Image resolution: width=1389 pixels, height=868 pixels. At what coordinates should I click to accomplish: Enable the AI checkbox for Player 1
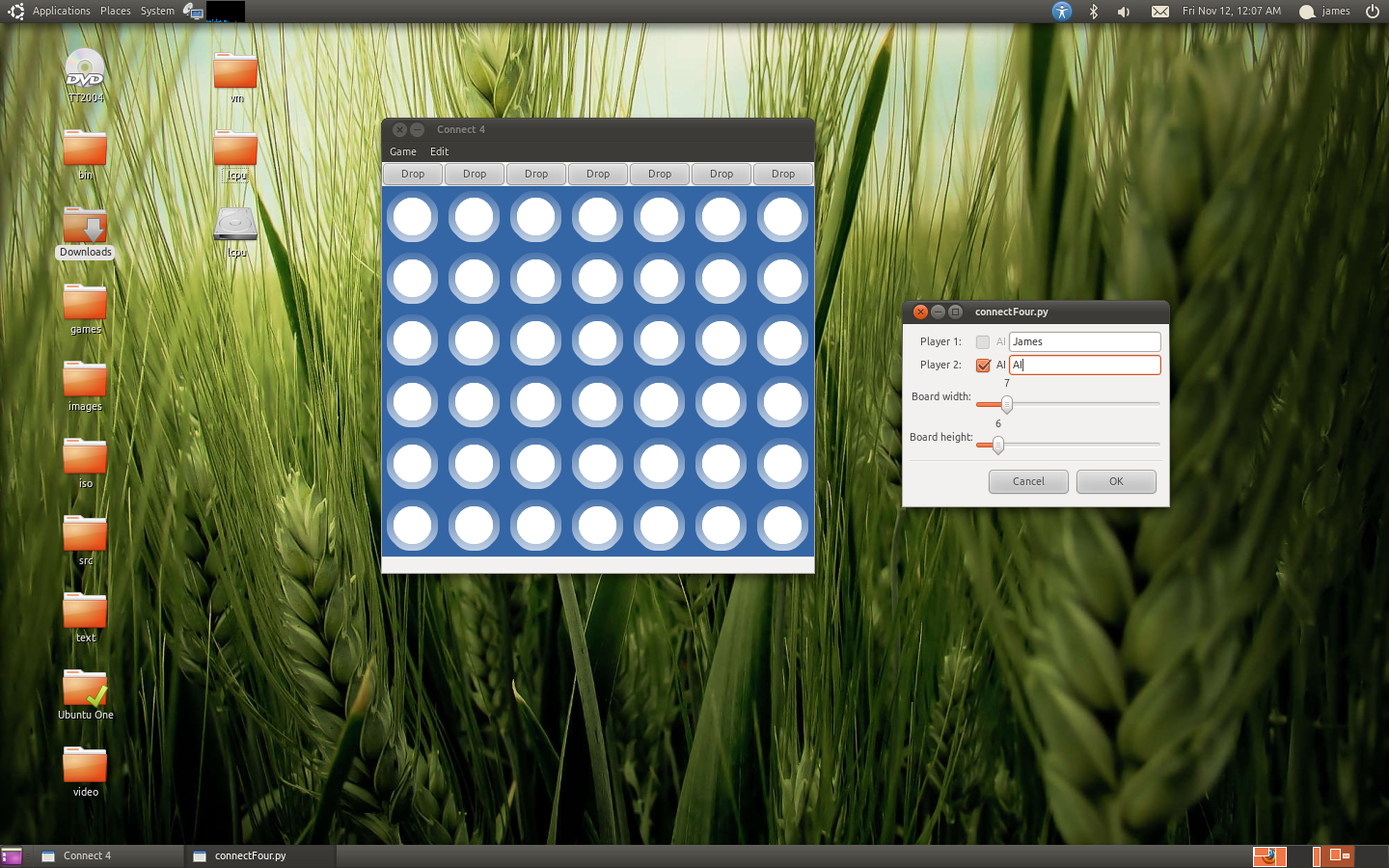[x=983, y=342]
